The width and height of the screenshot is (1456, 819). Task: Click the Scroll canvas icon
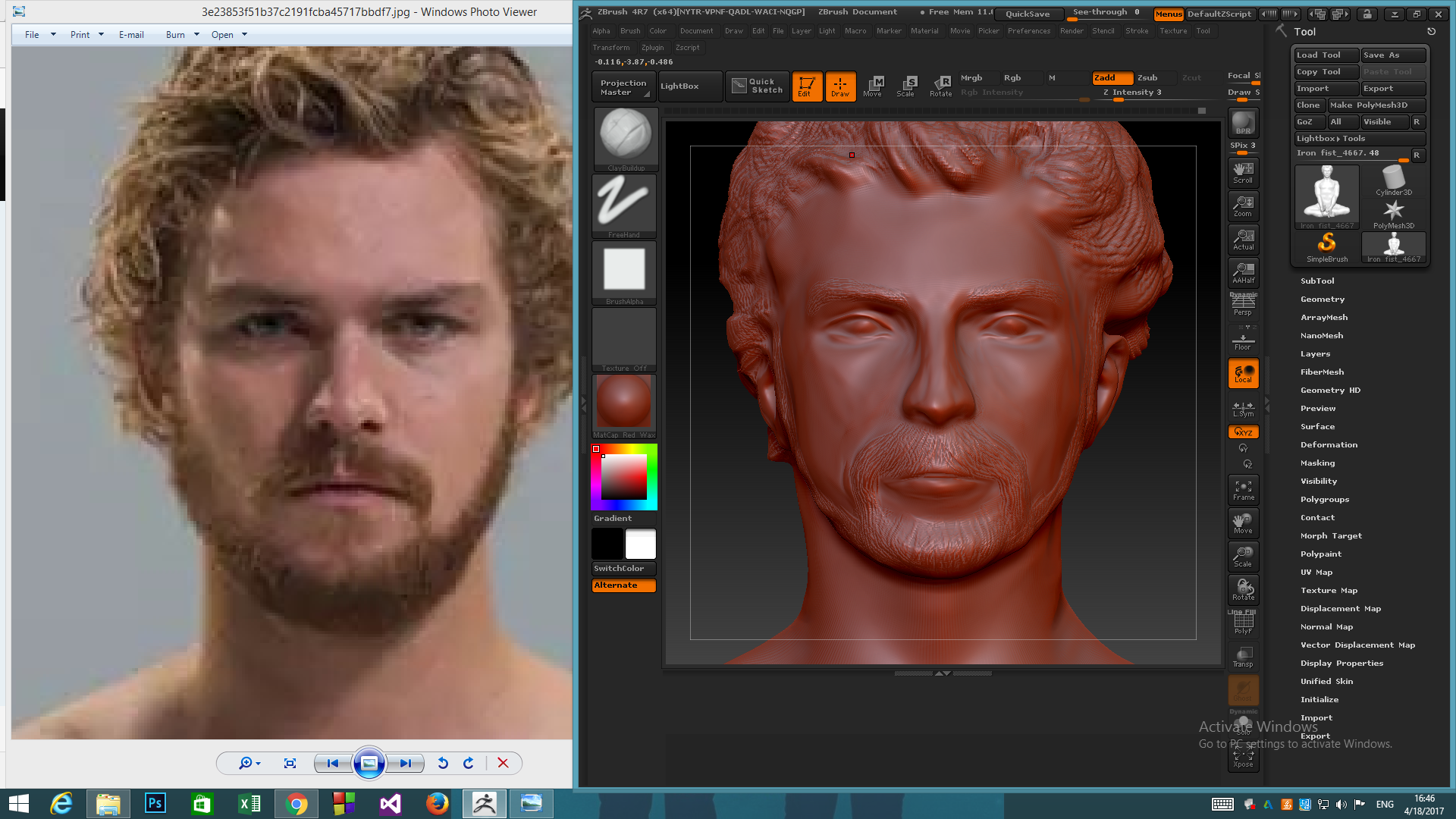[x=1243, y=173]
